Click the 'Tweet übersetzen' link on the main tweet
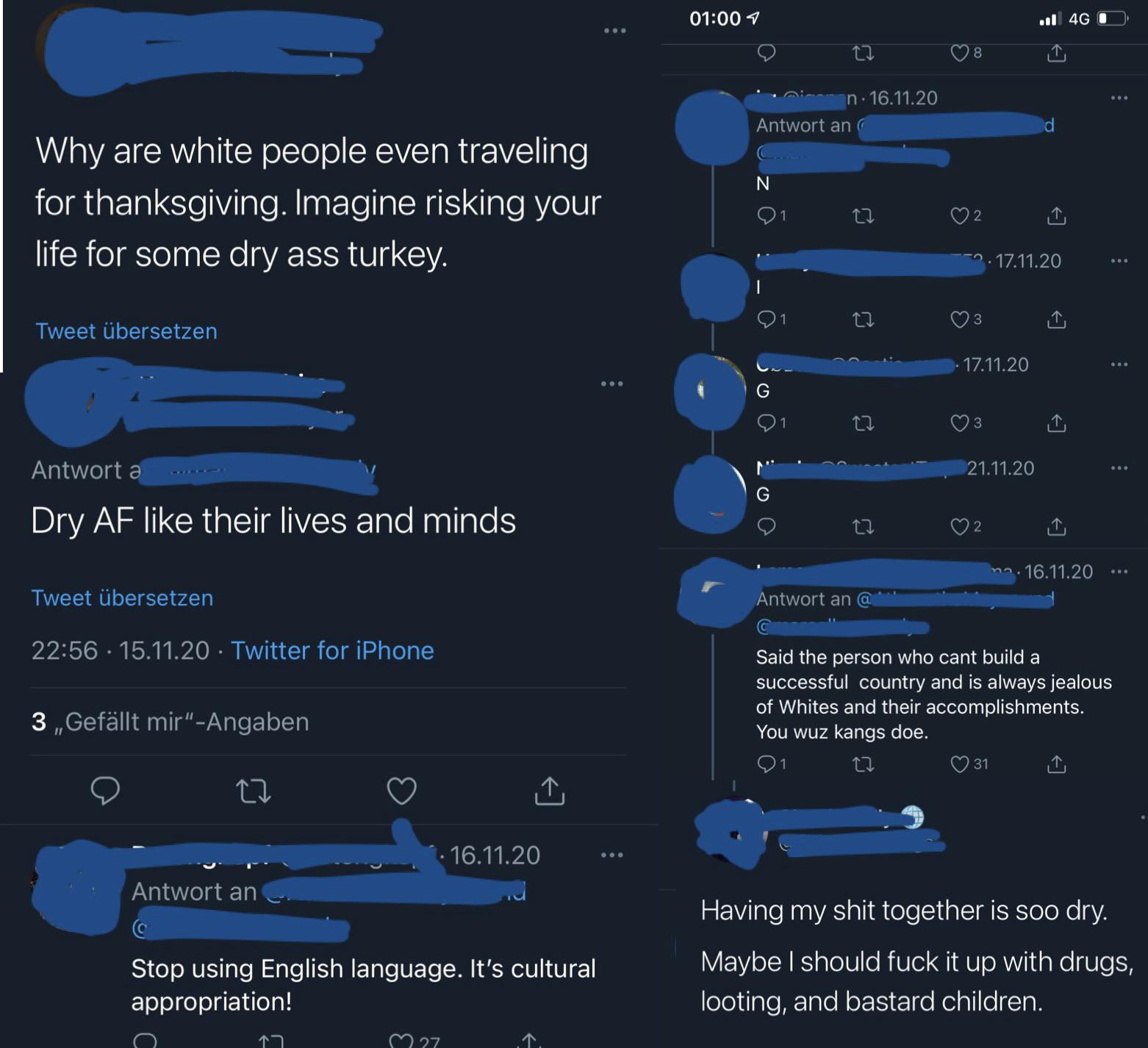Screen dimensions: 1148x1048 (126, 331)
